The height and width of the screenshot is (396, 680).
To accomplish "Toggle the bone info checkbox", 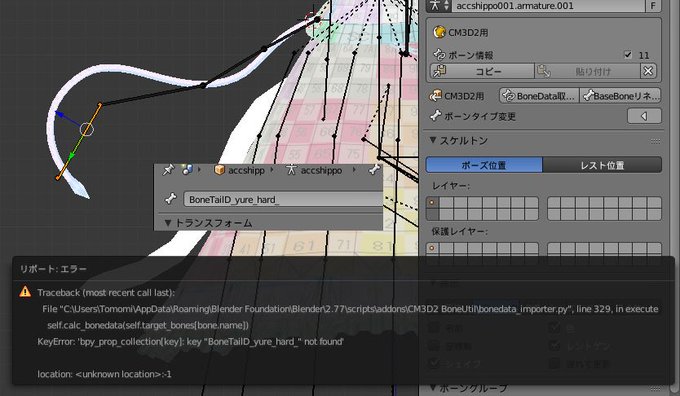I will [x=628, y=55].
